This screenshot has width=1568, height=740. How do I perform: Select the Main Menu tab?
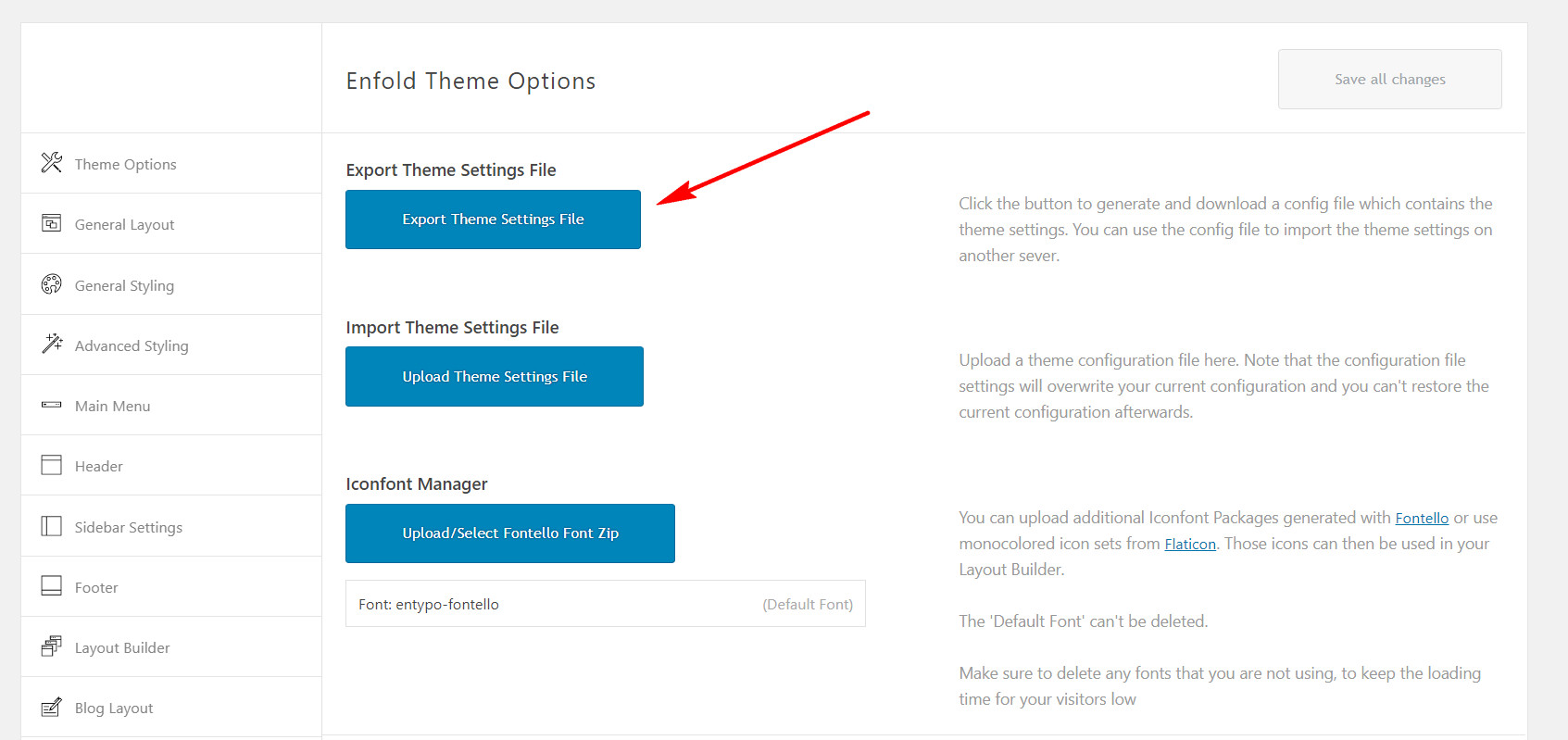pyautogui.click(x=171, y=406)
